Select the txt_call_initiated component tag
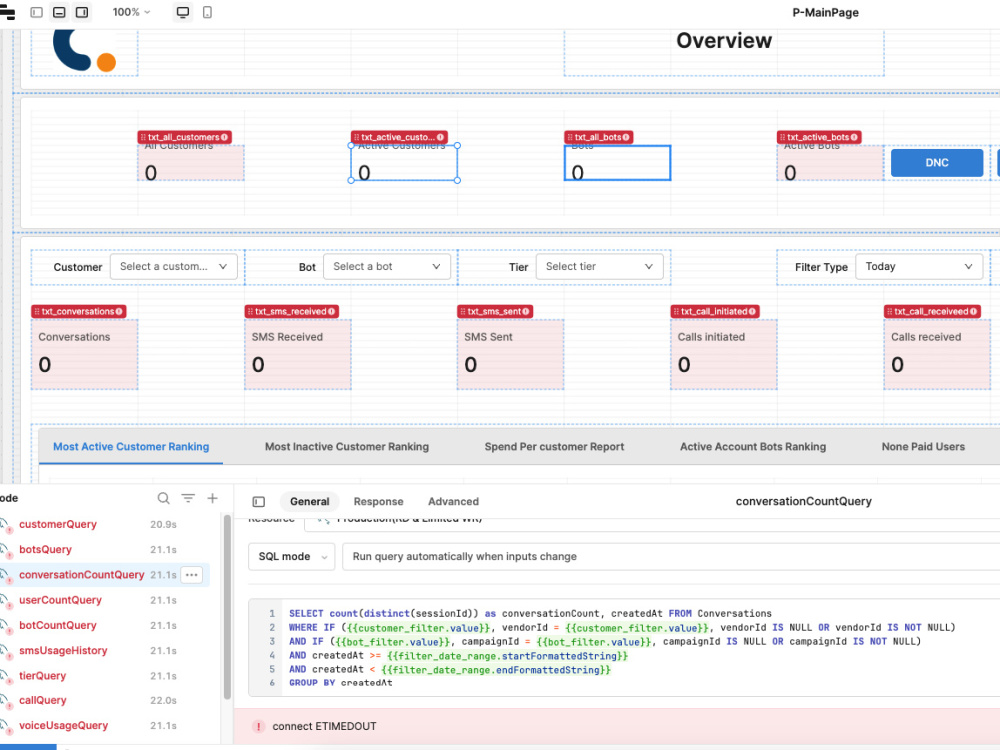 [x=715, y=311]
